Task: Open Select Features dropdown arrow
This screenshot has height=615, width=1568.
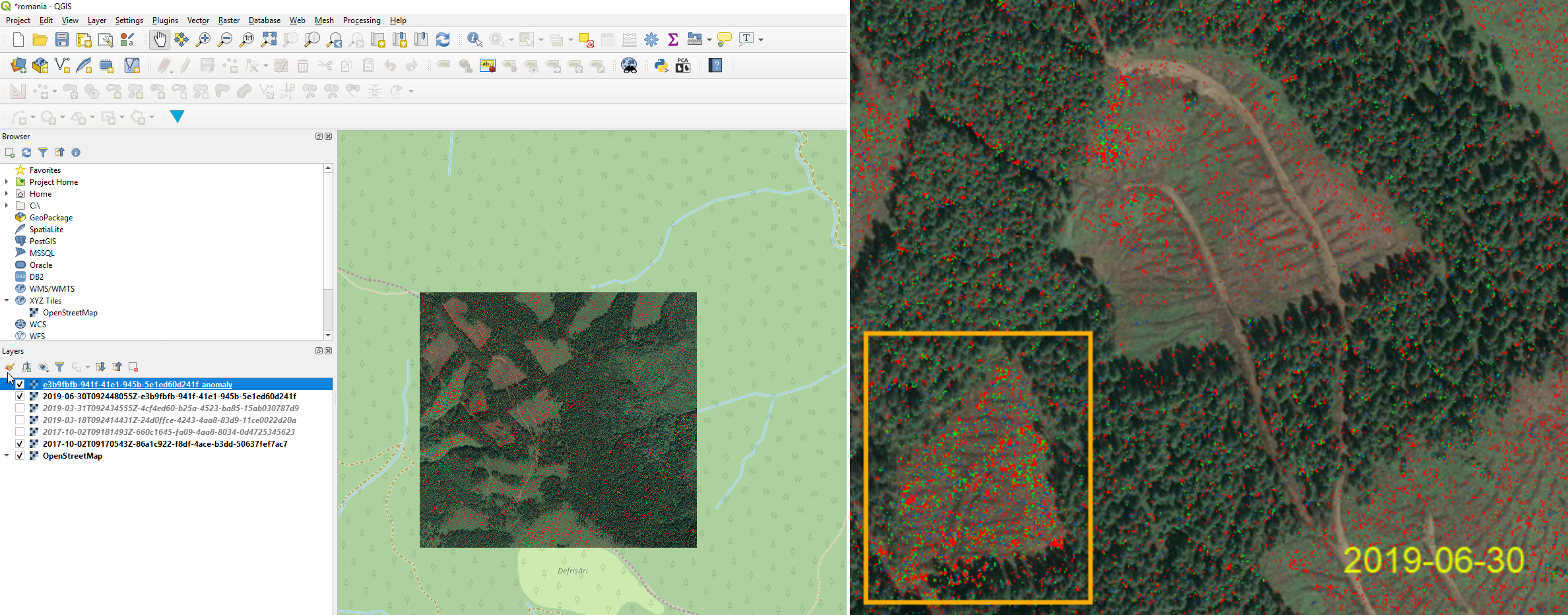Action: pos(541,40)
